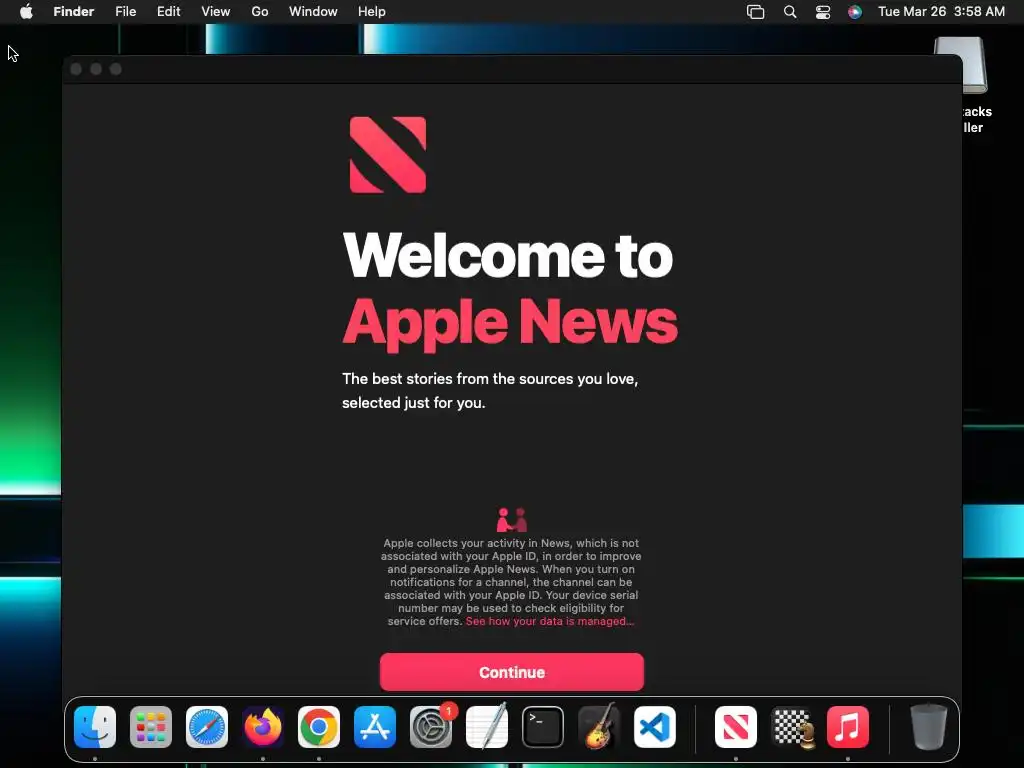Open the File menu
This screenshot has width=1024, height=768.
click(x=125, y=12)
